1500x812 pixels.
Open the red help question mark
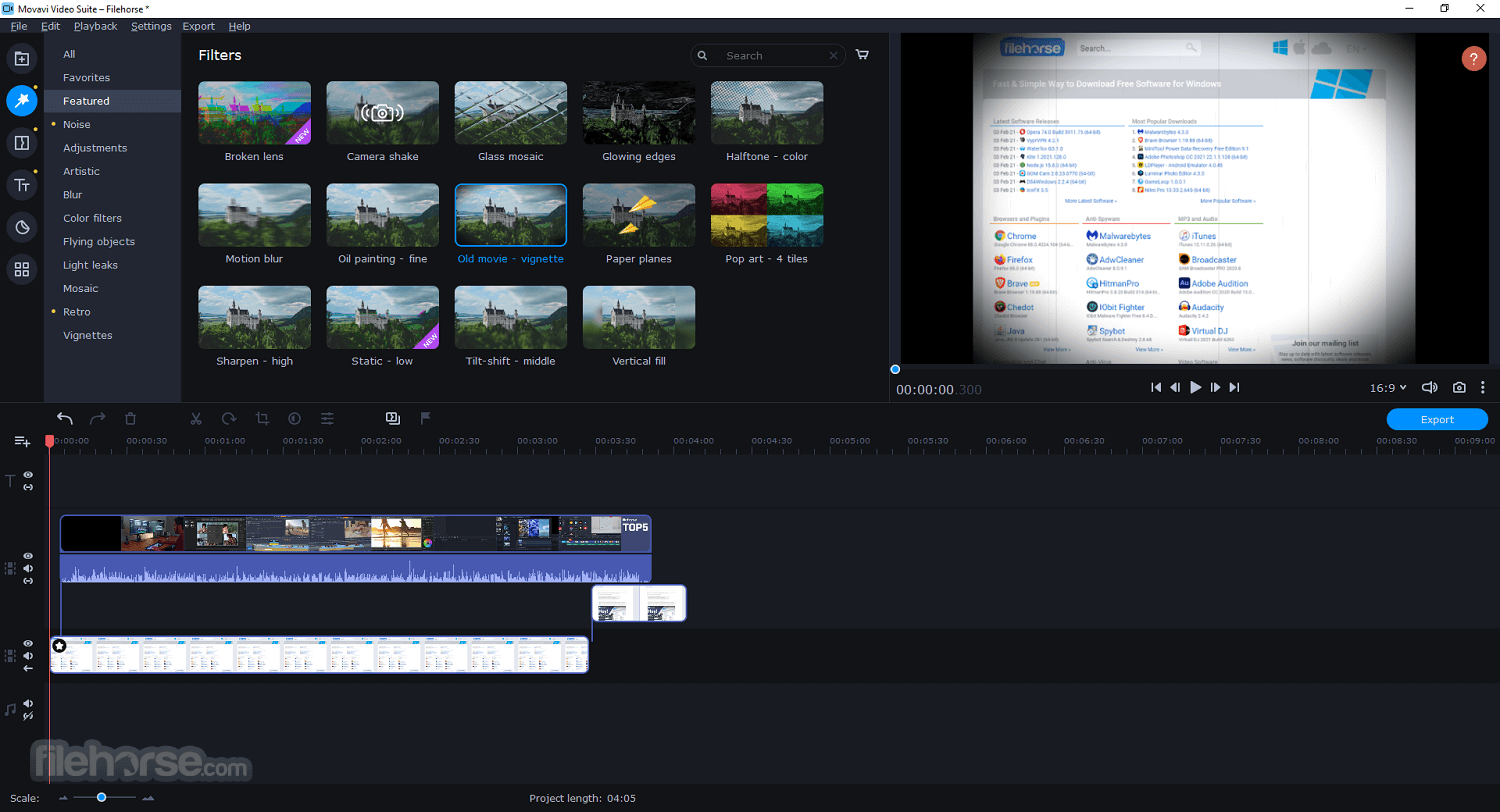[x=1473, y=58]
